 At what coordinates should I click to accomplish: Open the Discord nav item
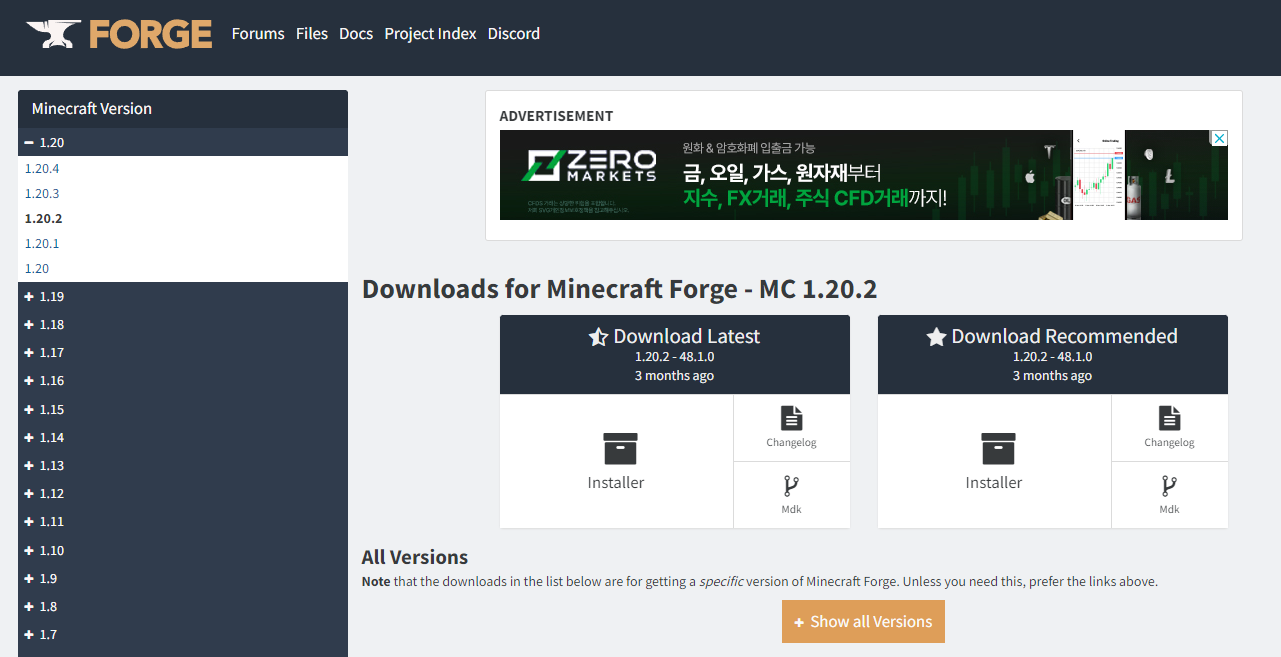(x=514, y=34)
